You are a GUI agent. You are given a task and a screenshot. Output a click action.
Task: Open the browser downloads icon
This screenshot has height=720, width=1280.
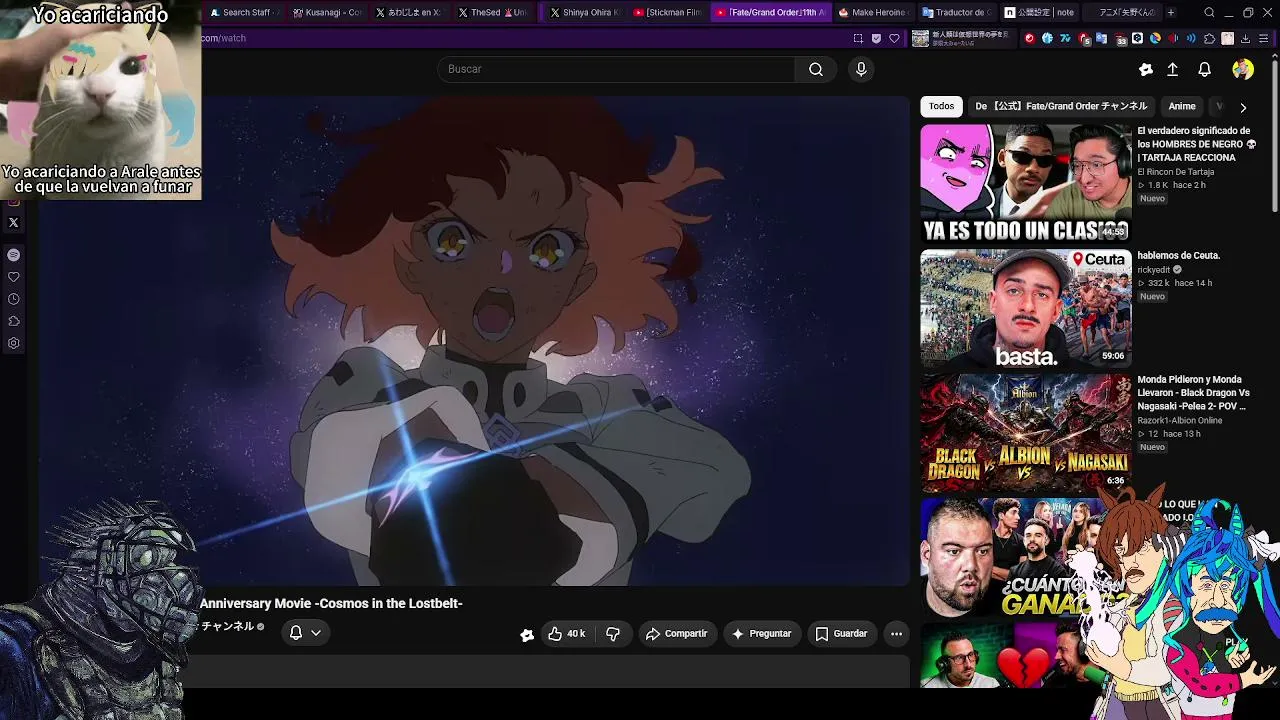click(1245, 38)
